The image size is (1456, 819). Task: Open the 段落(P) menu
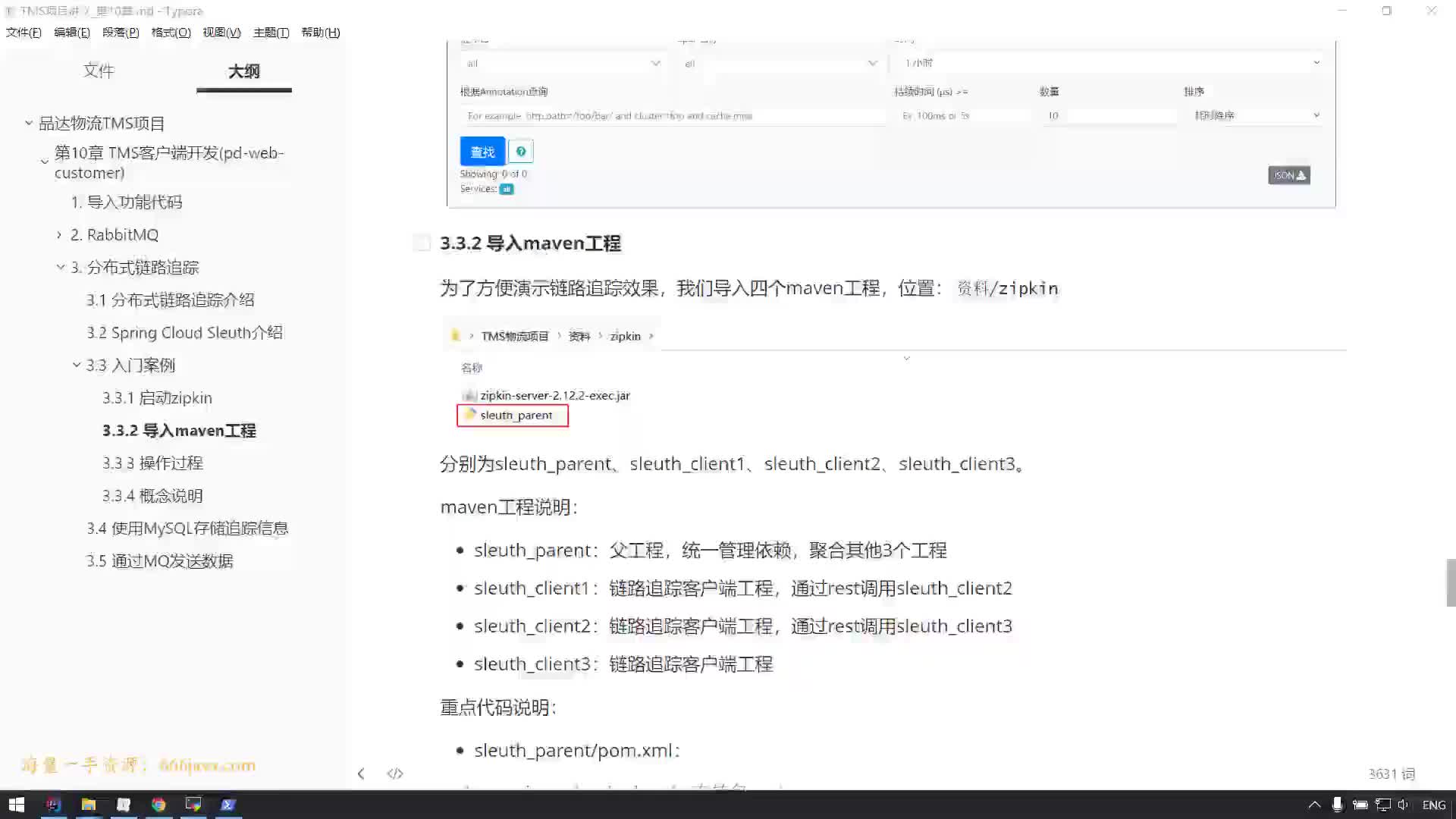pos(121,32)
